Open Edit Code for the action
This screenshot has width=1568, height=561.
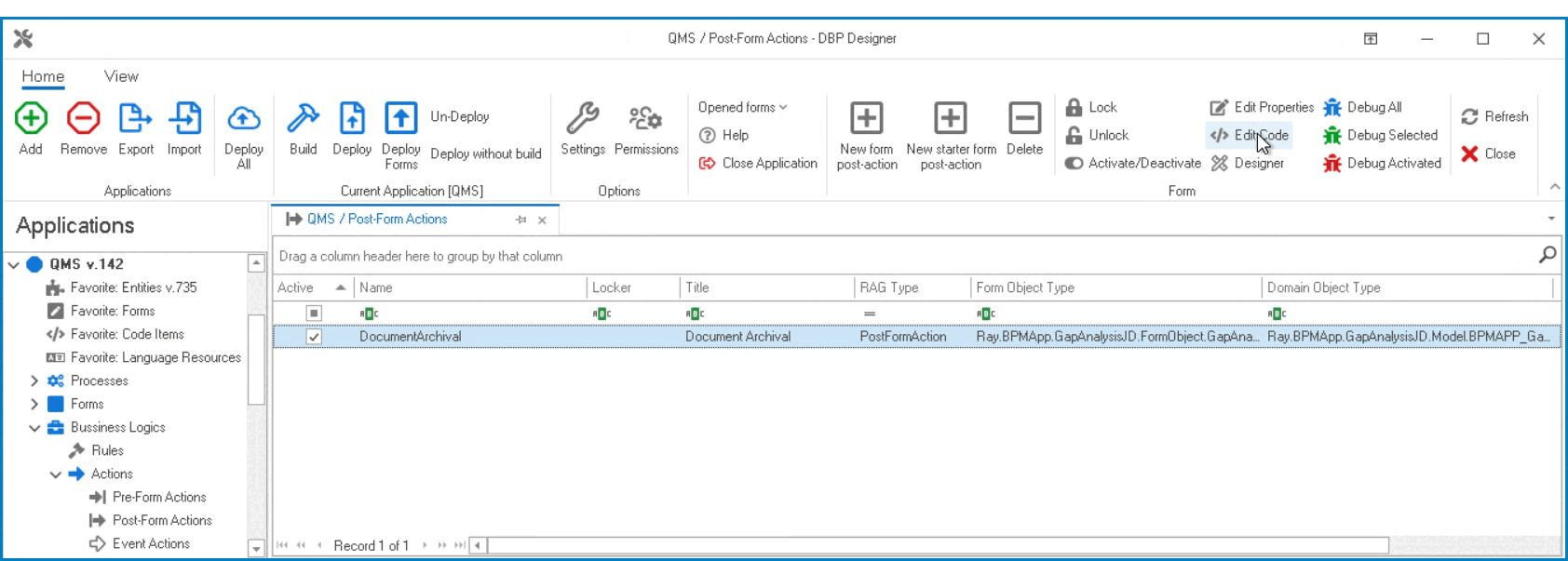pos(1249,135)
